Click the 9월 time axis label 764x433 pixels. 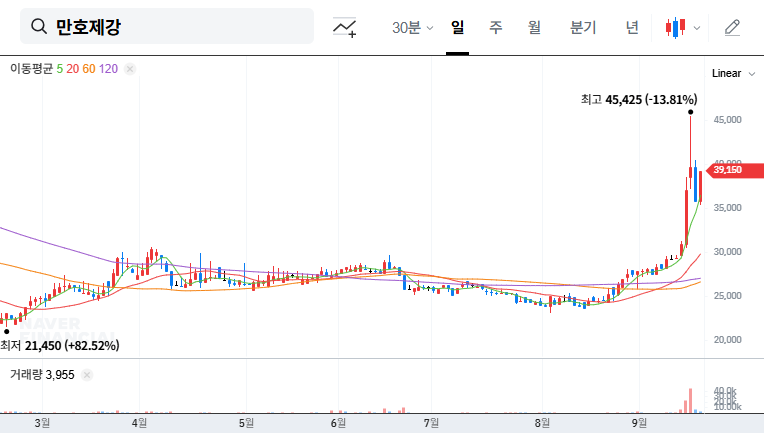coord(639,423)
